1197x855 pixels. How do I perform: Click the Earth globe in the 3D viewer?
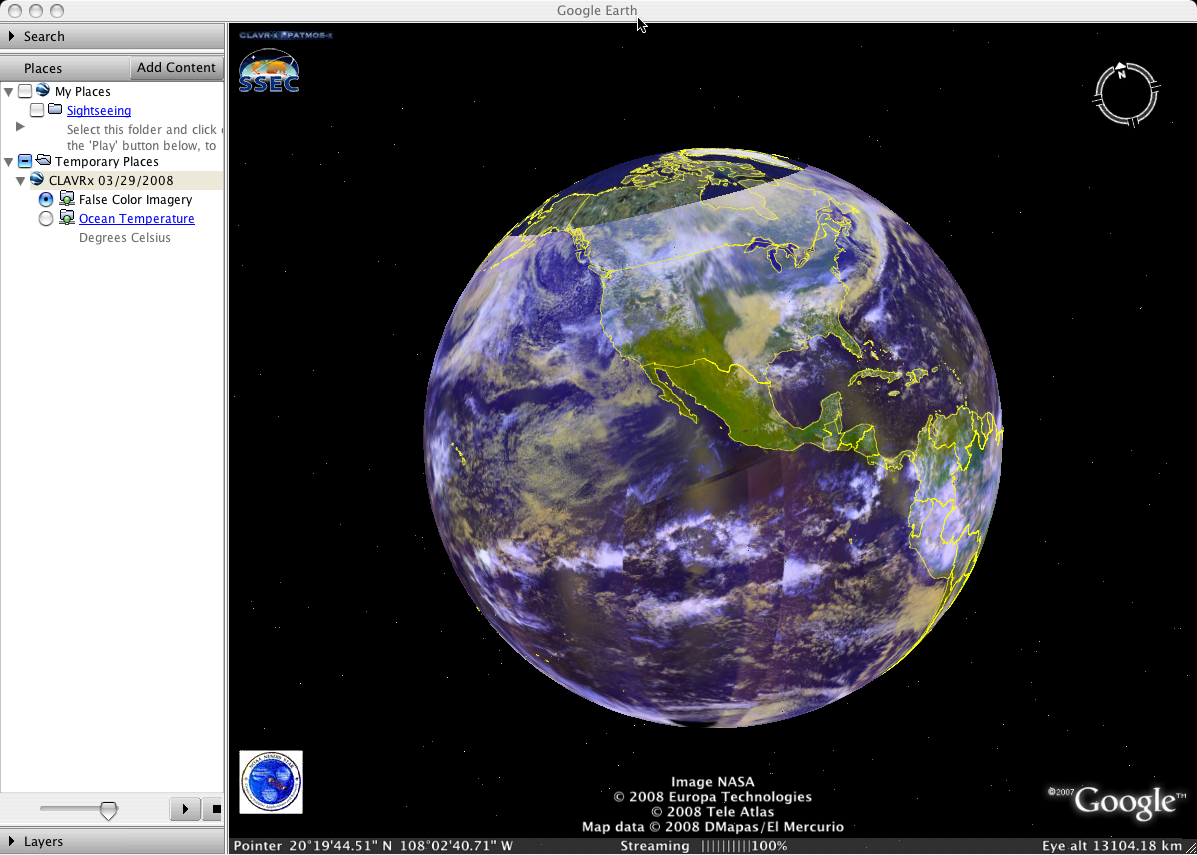tap(713, 437)
